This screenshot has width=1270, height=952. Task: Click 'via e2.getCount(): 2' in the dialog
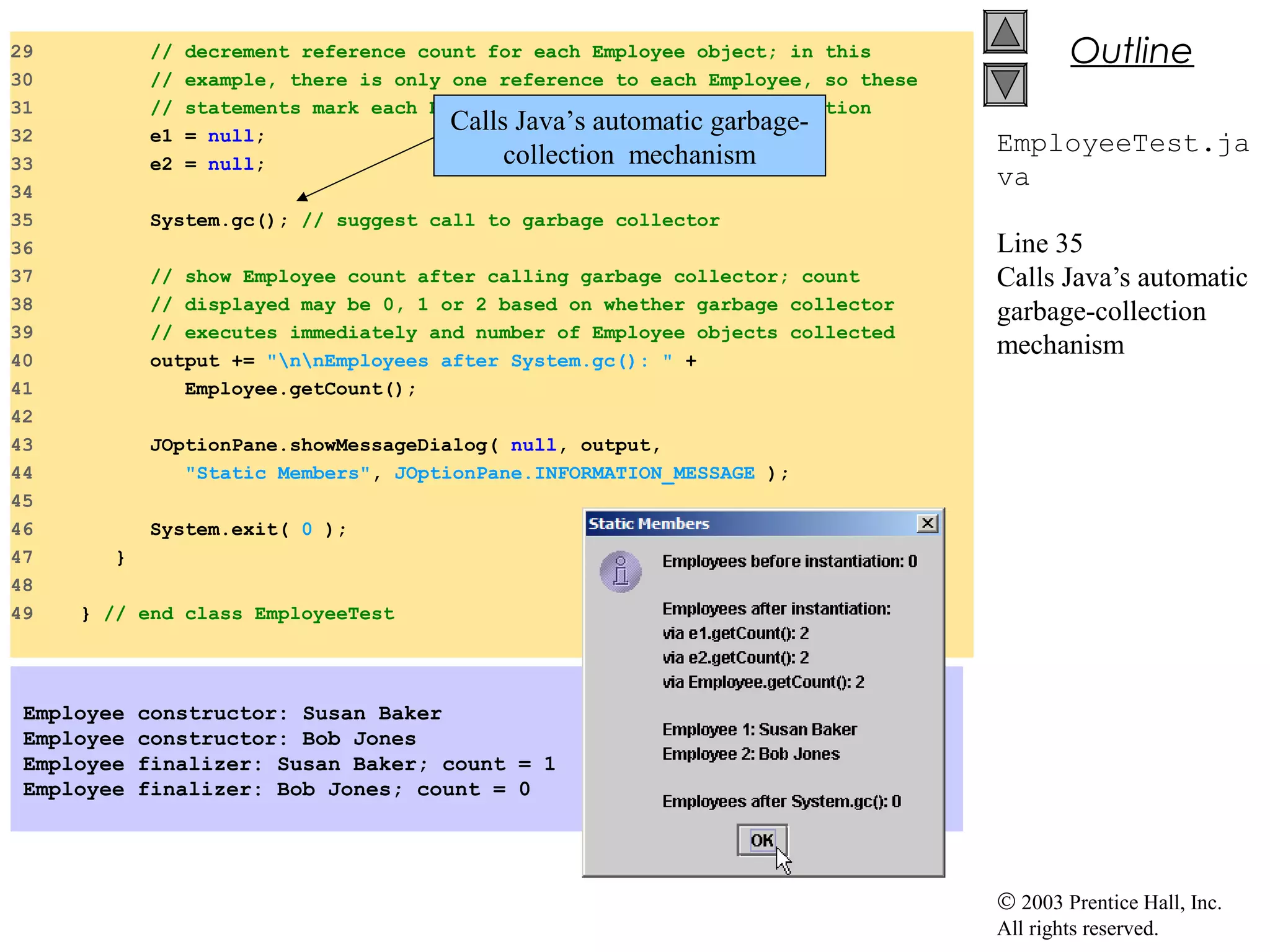coord(735,658)
